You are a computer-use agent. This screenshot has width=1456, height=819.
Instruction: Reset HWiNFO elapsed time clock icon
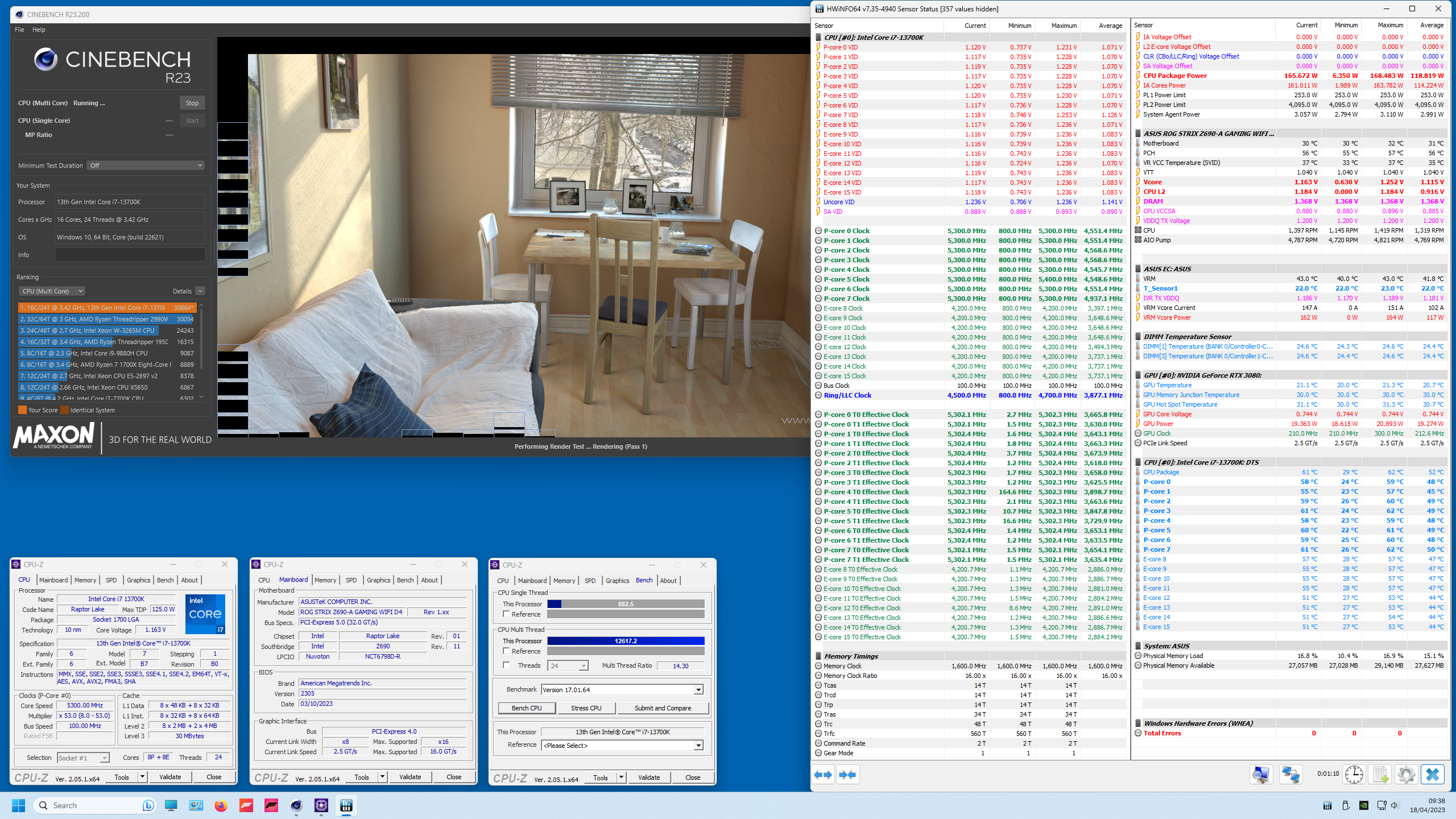click(x=1354, y=775)
